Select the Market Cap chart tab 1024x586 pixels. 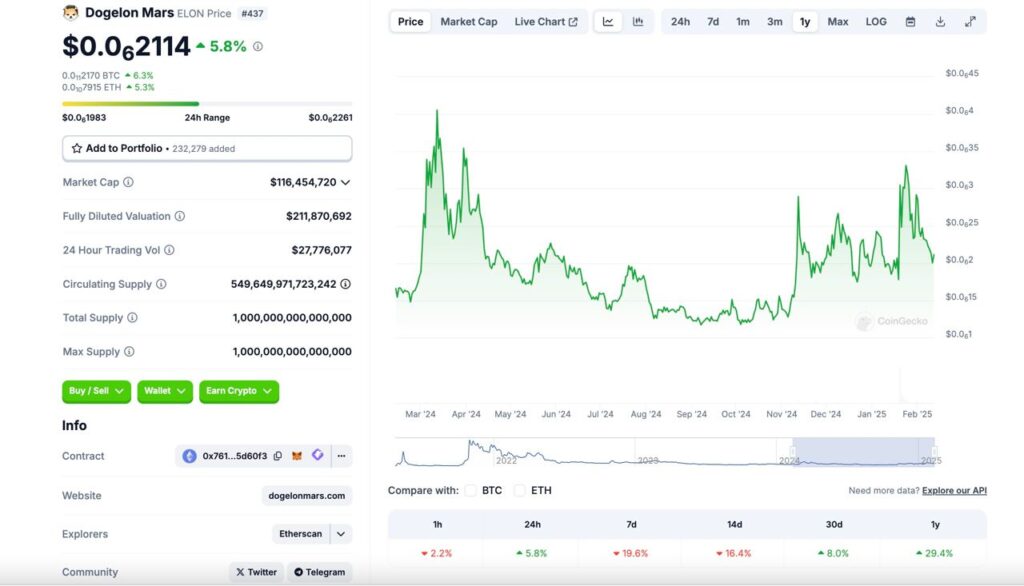[469, 22]
